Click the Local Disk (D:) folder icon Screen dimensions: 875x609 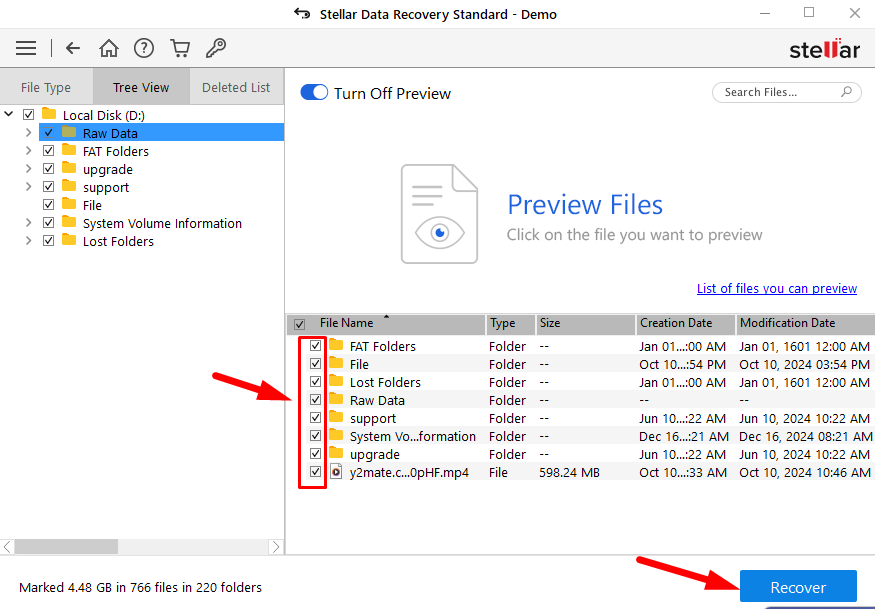(49, 114)
